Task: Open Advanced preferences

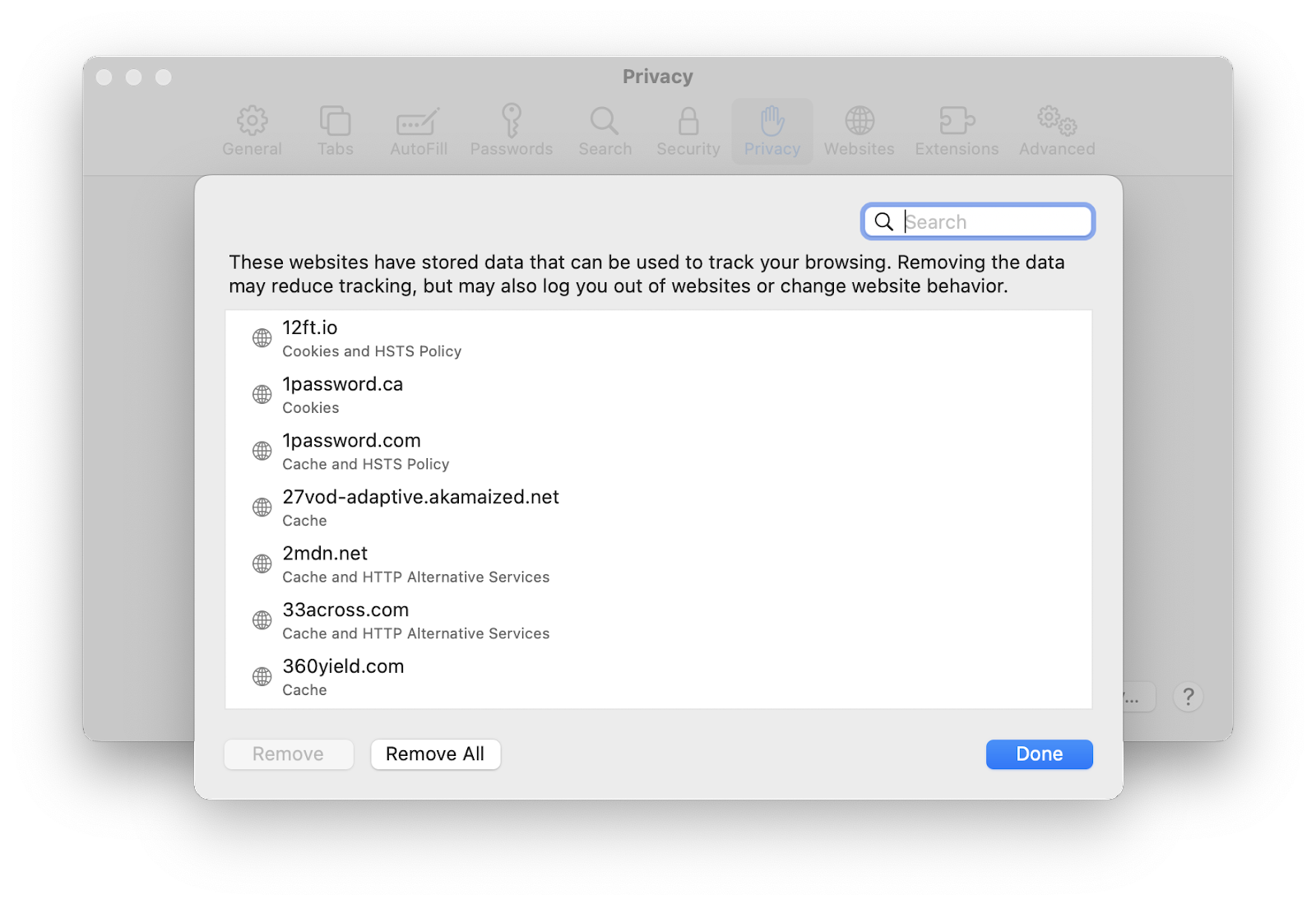Action: click(1056, 130)
